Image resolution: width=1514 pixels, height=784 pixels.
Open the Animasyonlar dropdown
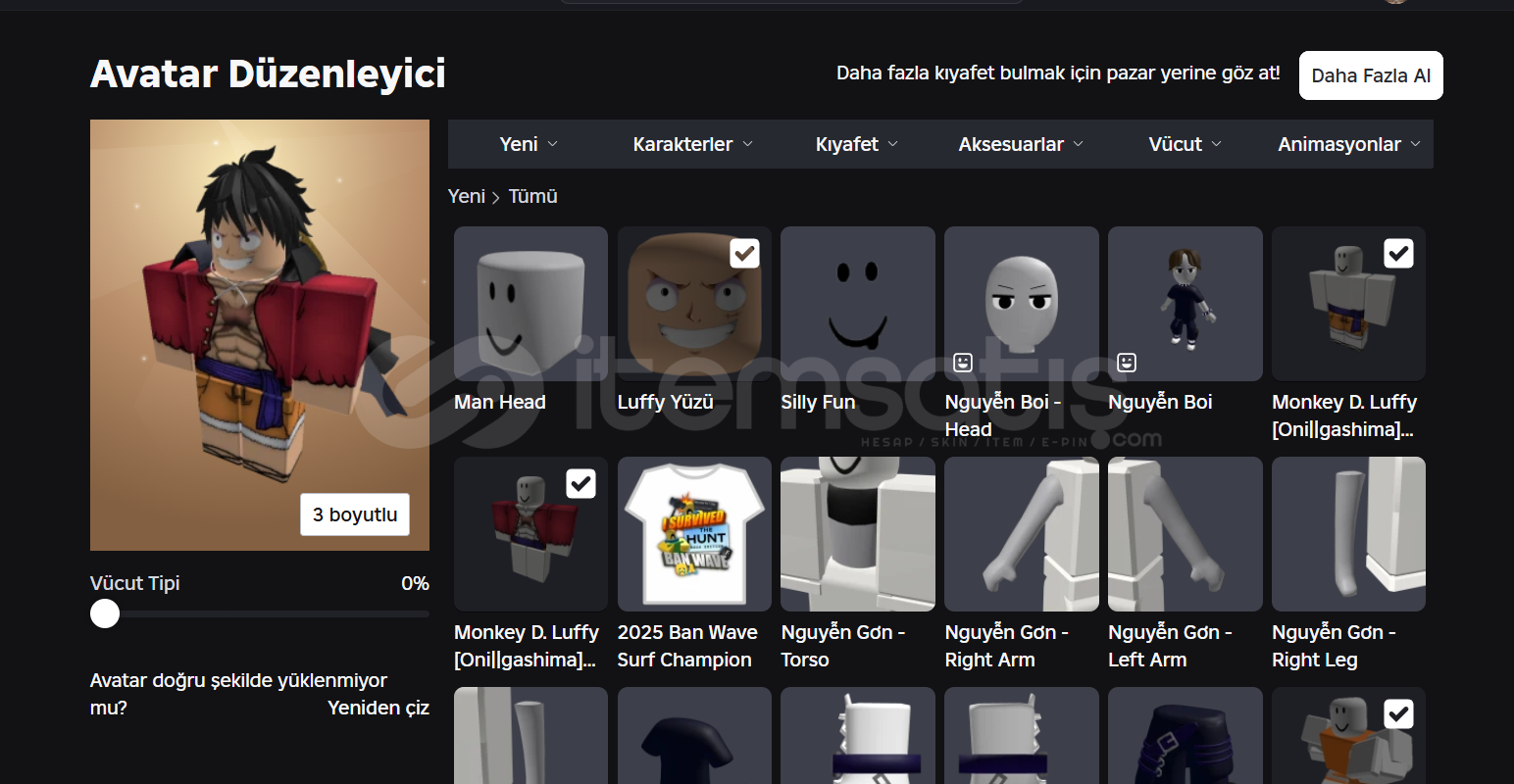tap(1349, 144)
